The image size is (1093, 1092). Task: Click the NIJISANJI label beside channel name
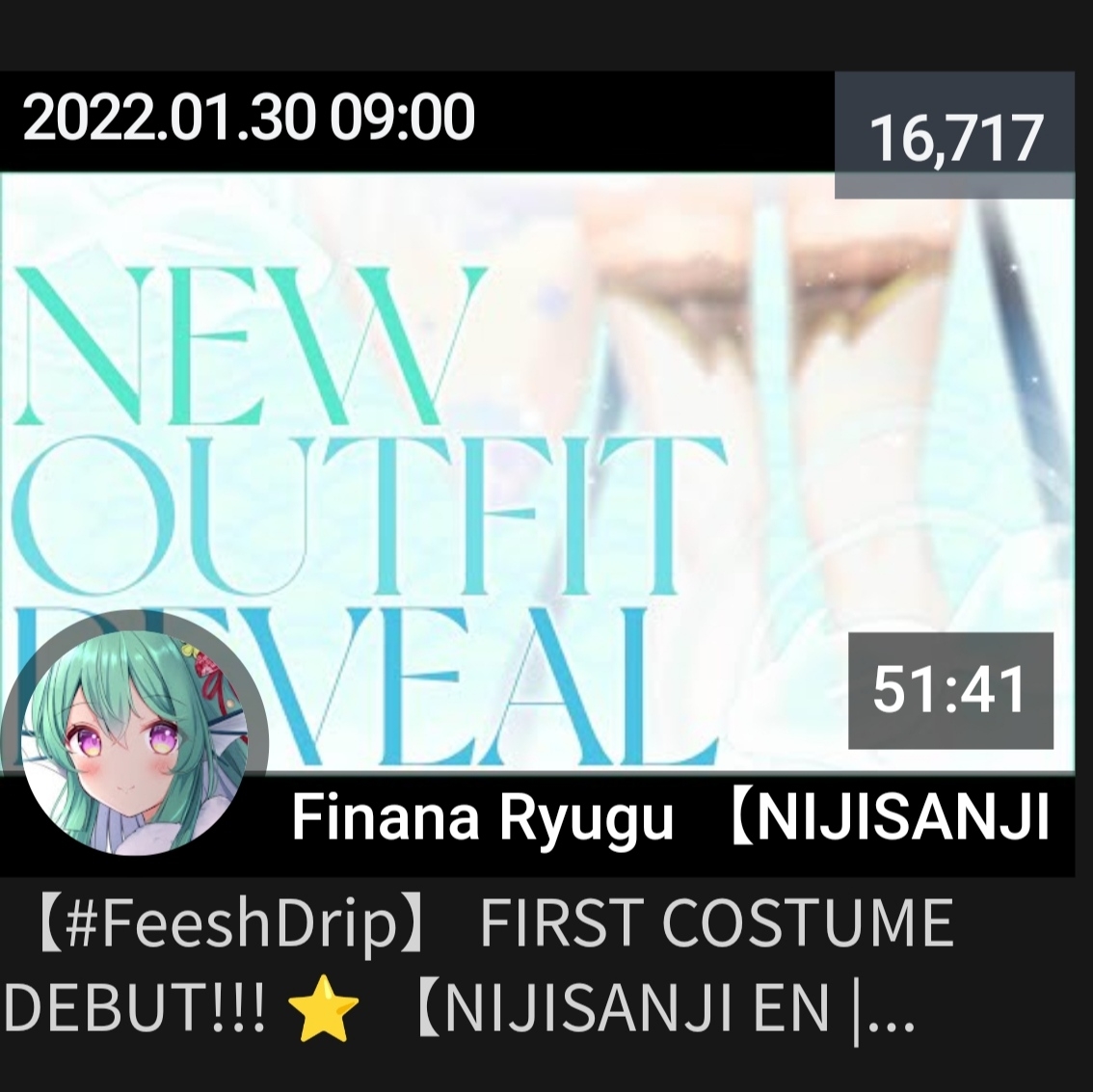pyautogui.click(x=891, y=818)
